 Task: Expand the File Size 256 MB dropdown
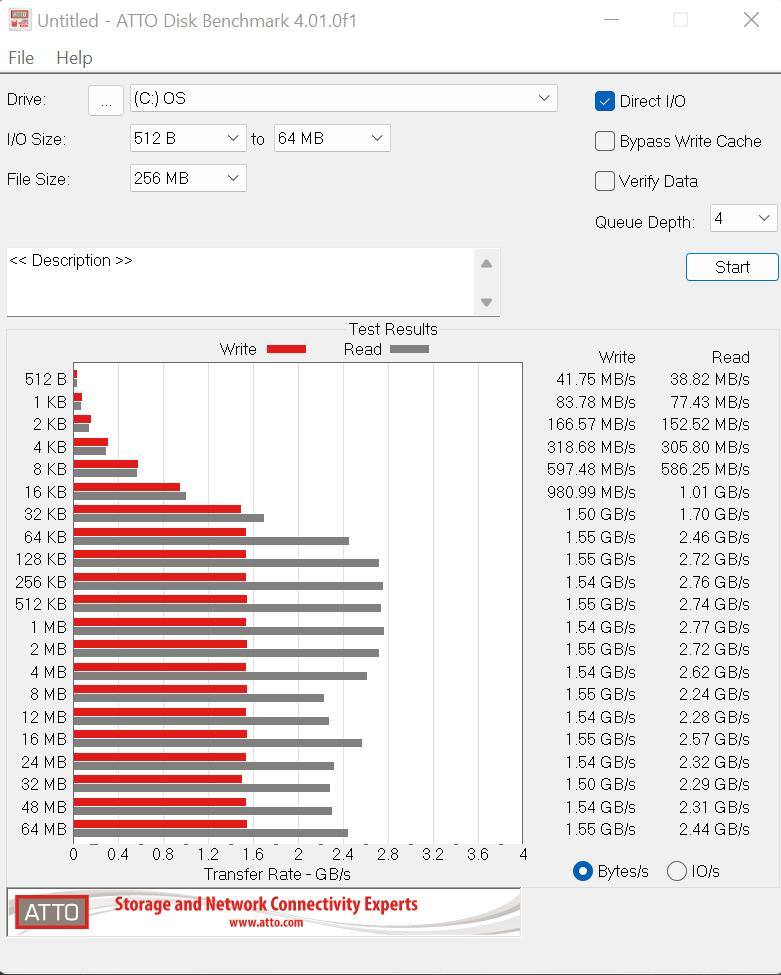point(188,178)
